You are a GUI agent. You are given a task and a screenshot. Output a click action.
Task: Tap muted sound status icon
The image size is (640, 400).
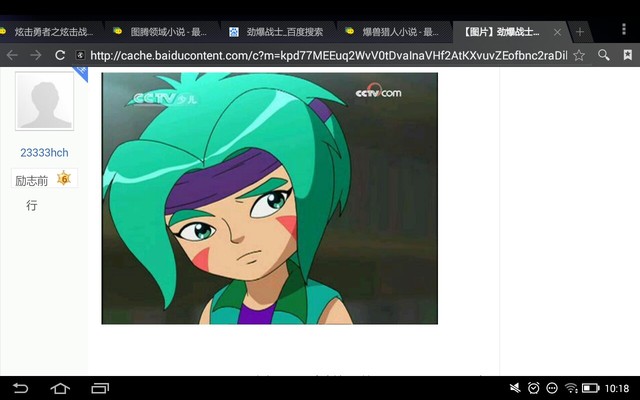coord(515,388)
